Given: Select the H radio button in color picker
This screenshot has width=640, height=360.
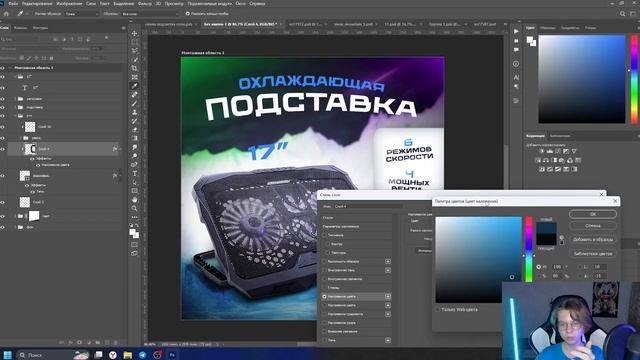Looking at the screenshot, I should point(539,267).
